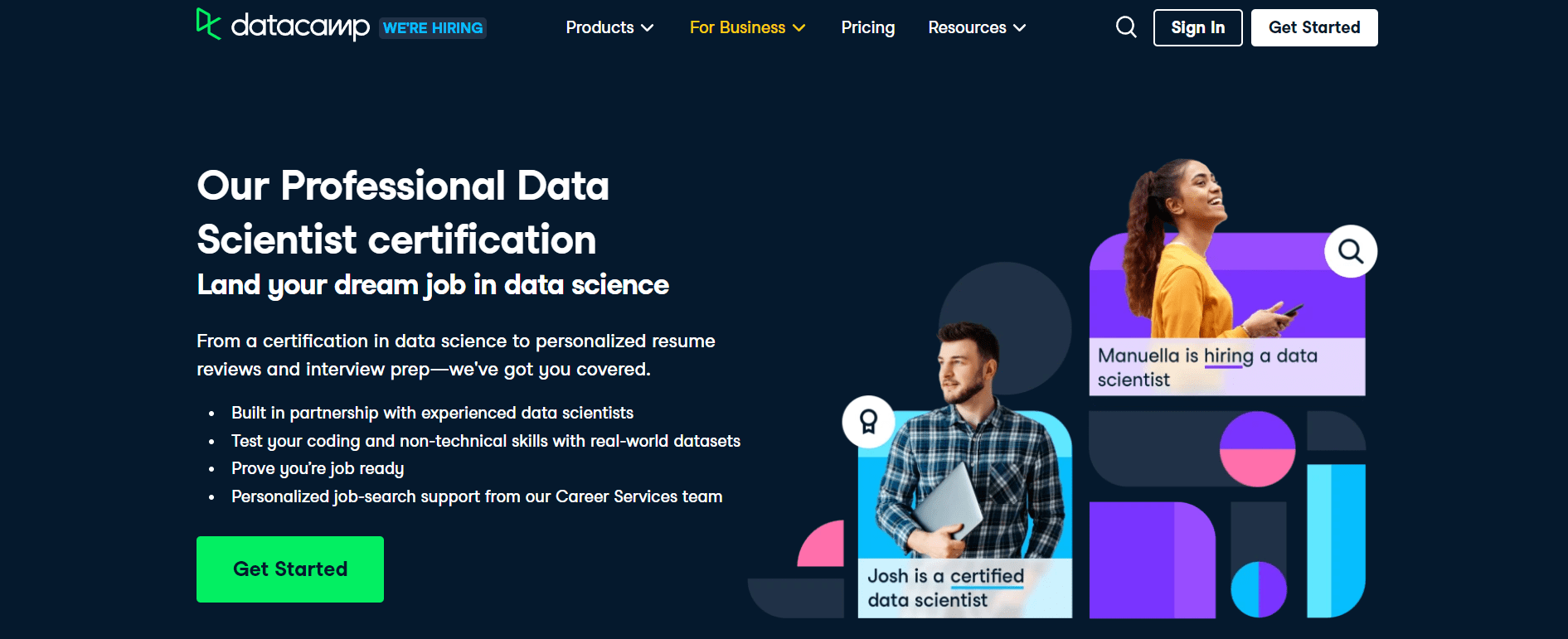Open the For Business dropdown
This screenshot has width=1568, height=639.
coord(747,27)
